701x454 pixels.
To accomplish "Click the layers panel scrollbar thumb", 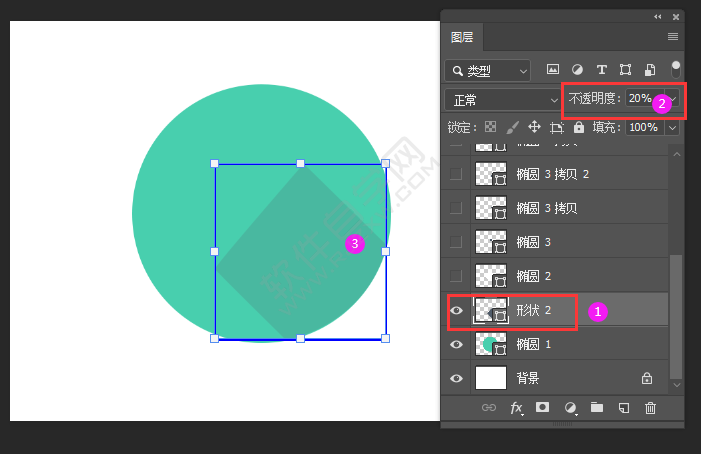I will pos(676,316).
